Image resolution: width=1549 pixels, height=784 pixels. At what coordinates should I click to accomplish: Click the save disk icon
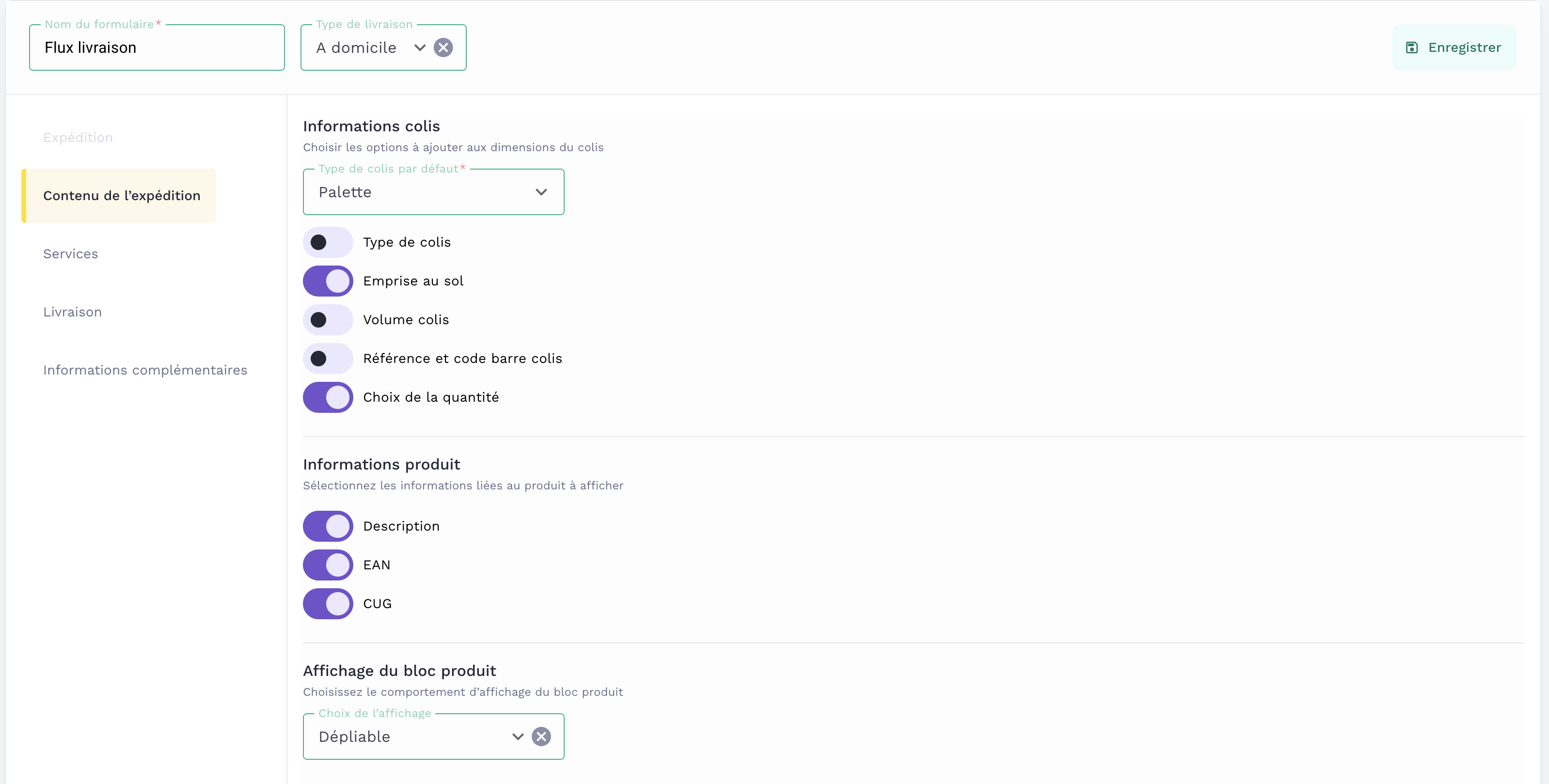coord(1411,47)
